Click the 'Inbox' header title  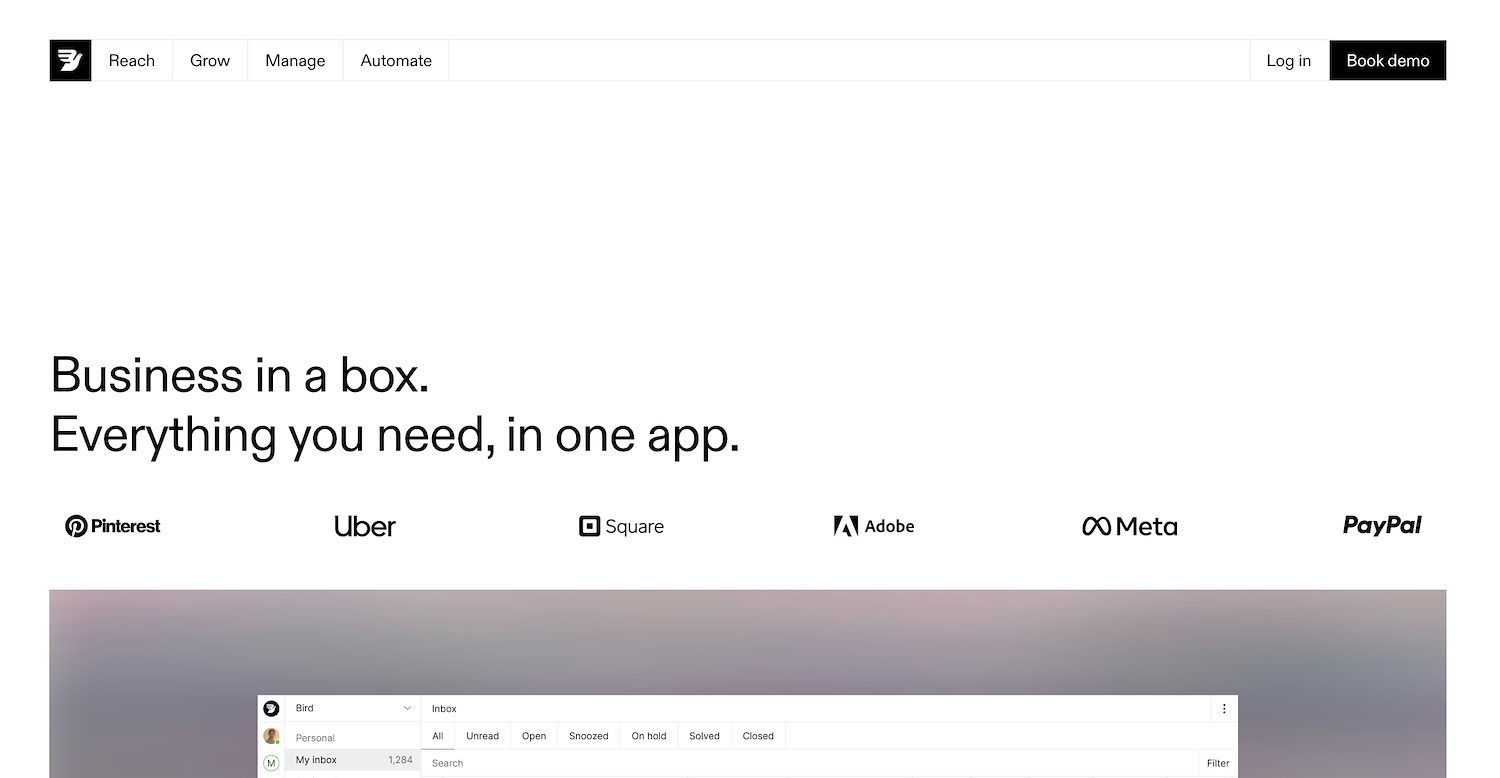tap(444, 708)
